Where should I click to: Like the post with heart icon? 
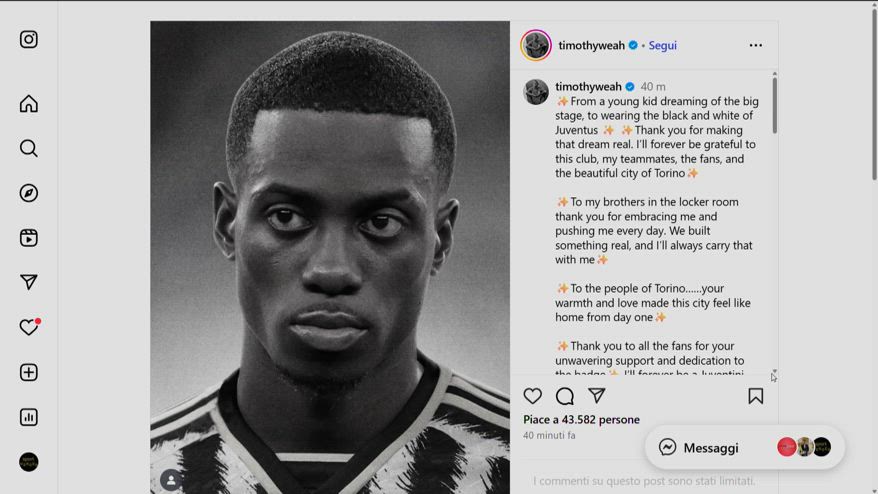coord(533,396)
